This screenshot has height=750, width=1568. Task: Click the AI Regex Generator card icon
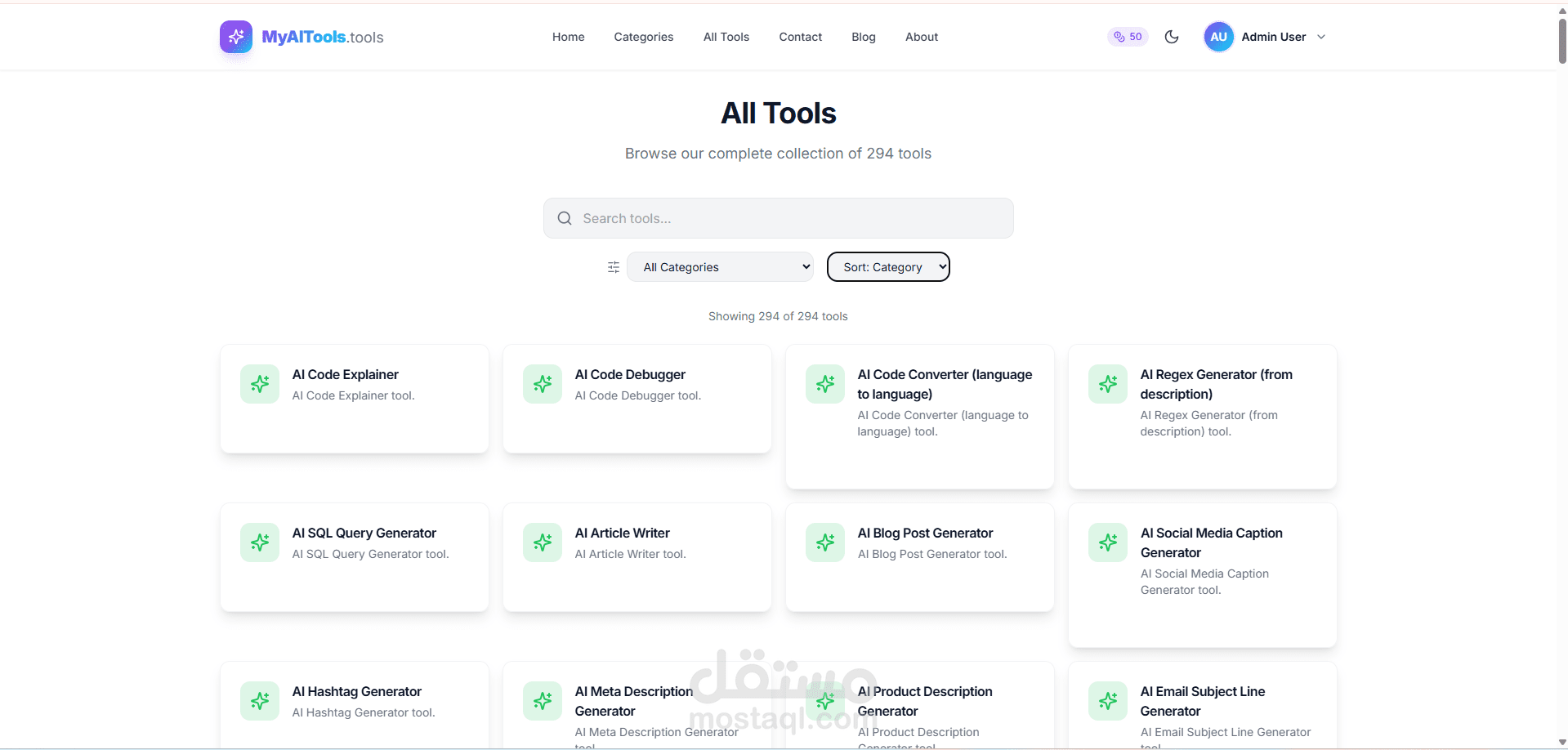[1107, 383]
